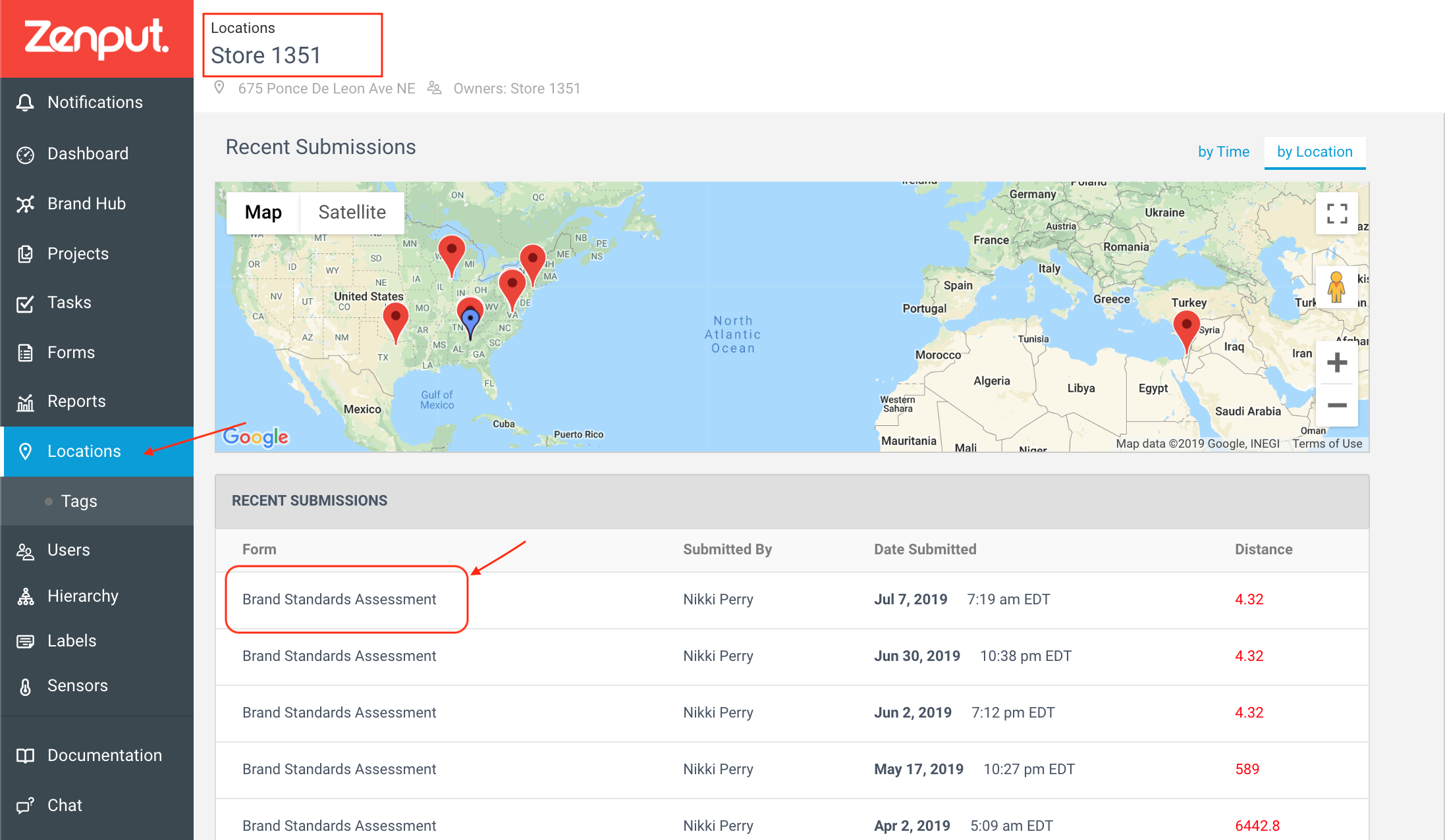This screenshot has width=1445, height=840.
Task: Click Terms of Use map link
Action: pyautogui.click(x=1327, y=444)
